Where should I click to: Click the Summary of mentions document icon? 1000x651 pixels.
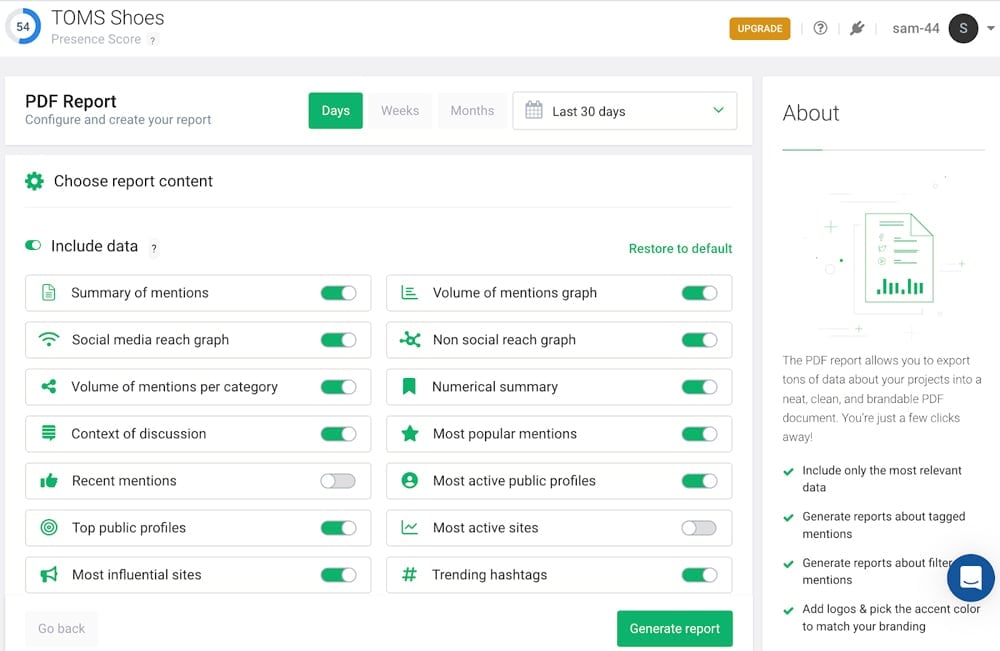tap(48, 293)
